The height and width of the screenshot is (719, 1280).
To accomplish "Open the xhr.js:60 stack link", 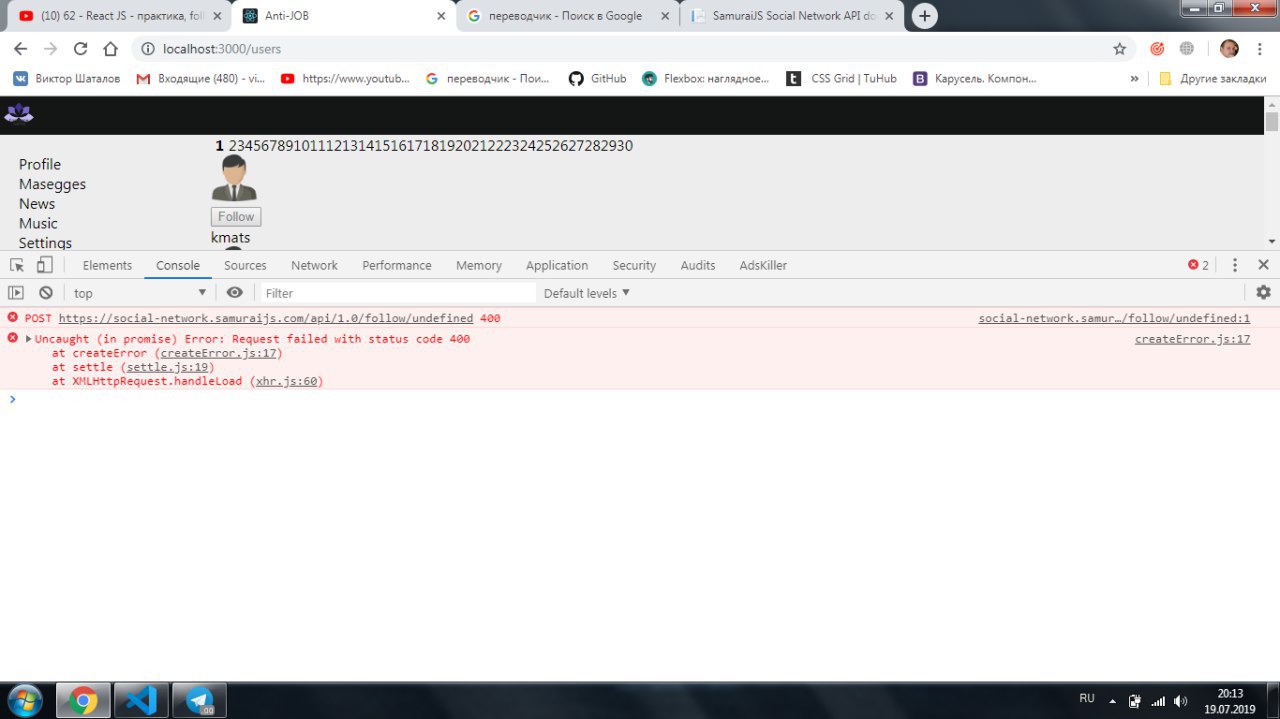I will 287,381.
